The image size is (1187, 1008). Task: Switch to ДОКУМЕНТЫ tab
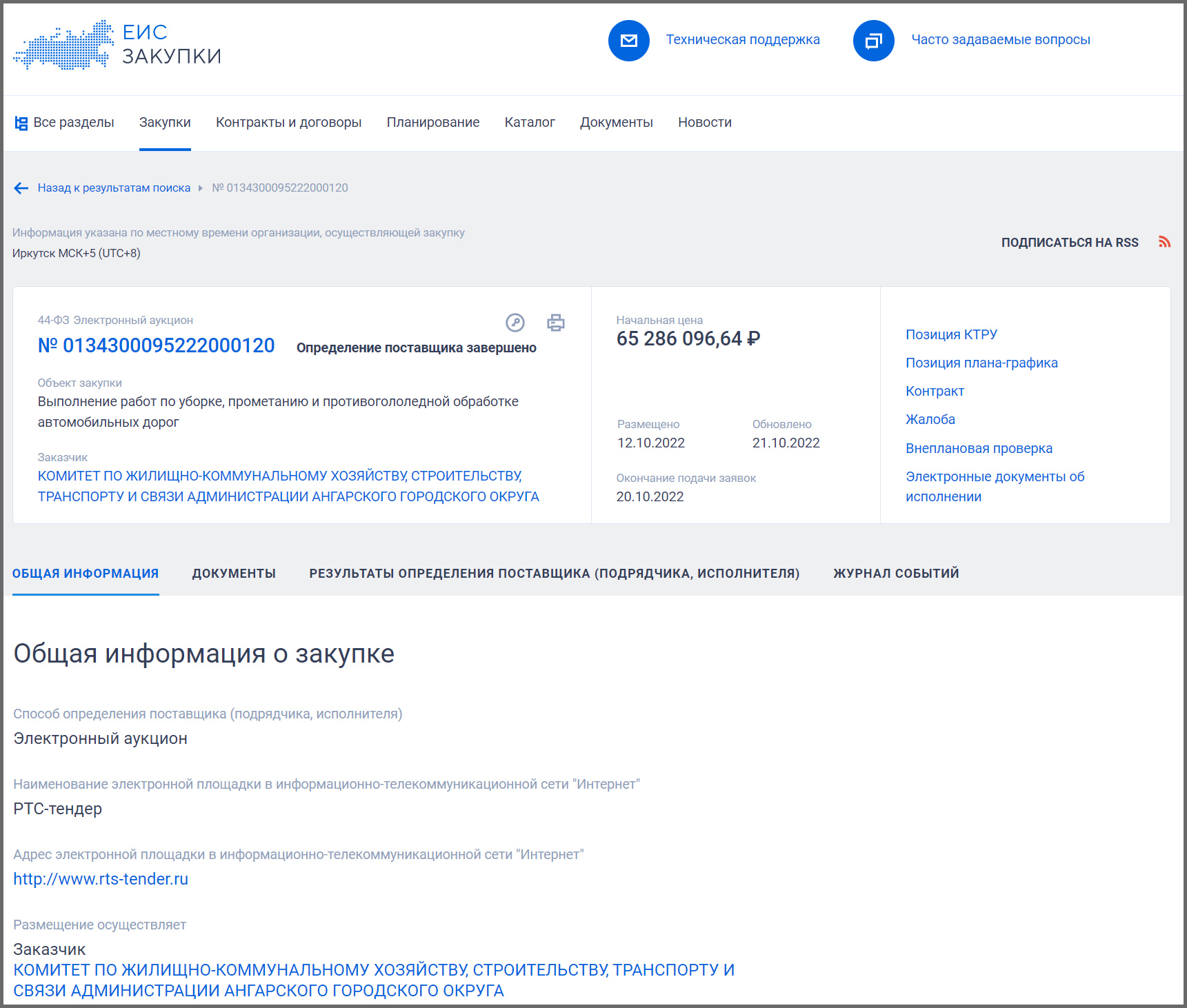tap(234, 574)
